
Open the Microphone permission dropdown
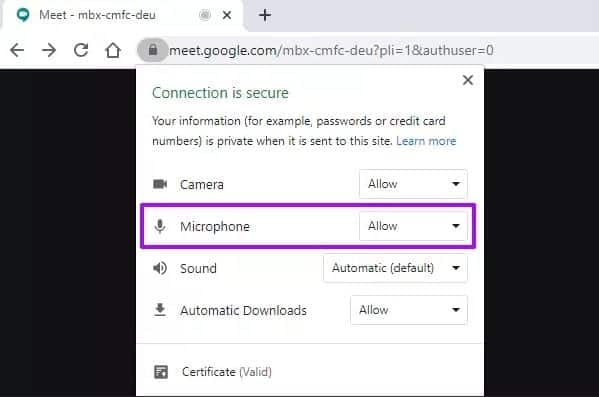click(413, 226)
